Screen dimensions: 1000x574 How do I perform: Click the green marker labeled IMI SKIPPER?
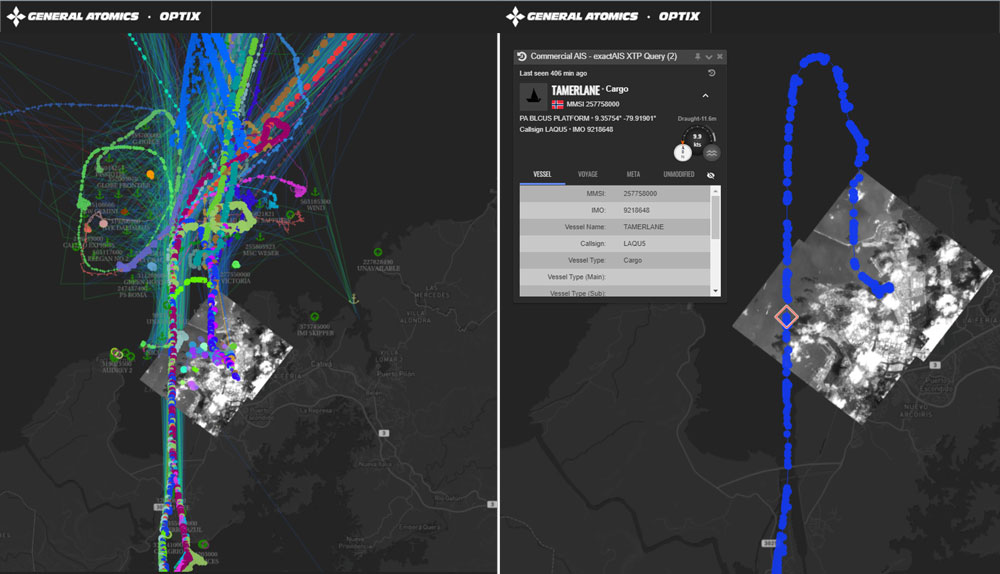(x=314, y=317)
